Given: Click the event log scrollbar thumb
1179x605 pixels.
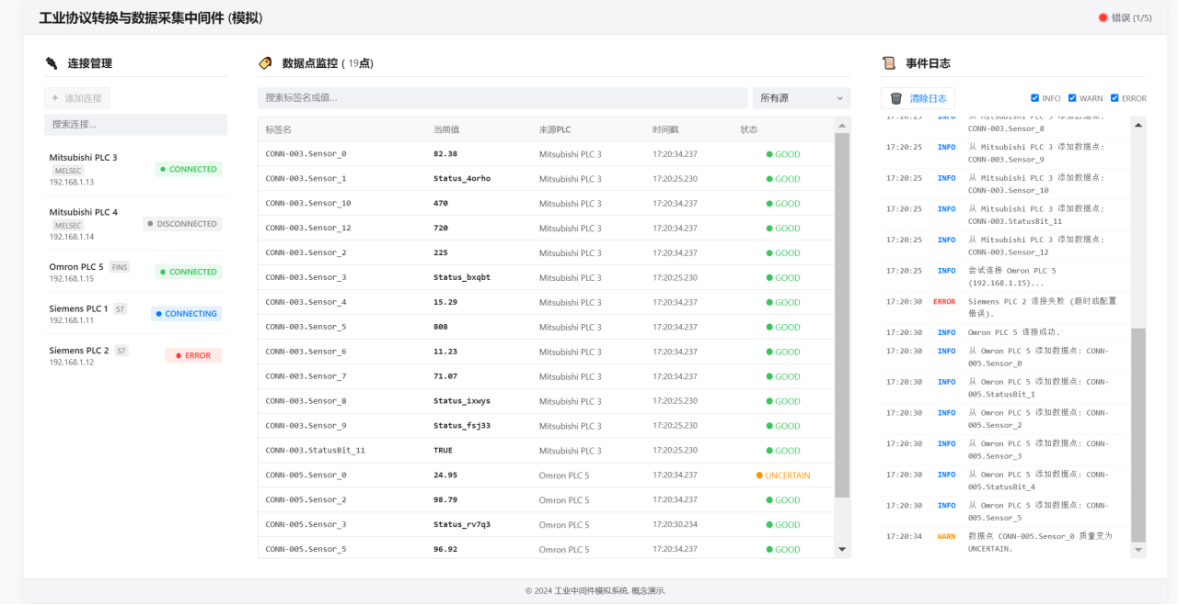Looking at the screenshot, I should (x=1138, y=434).
